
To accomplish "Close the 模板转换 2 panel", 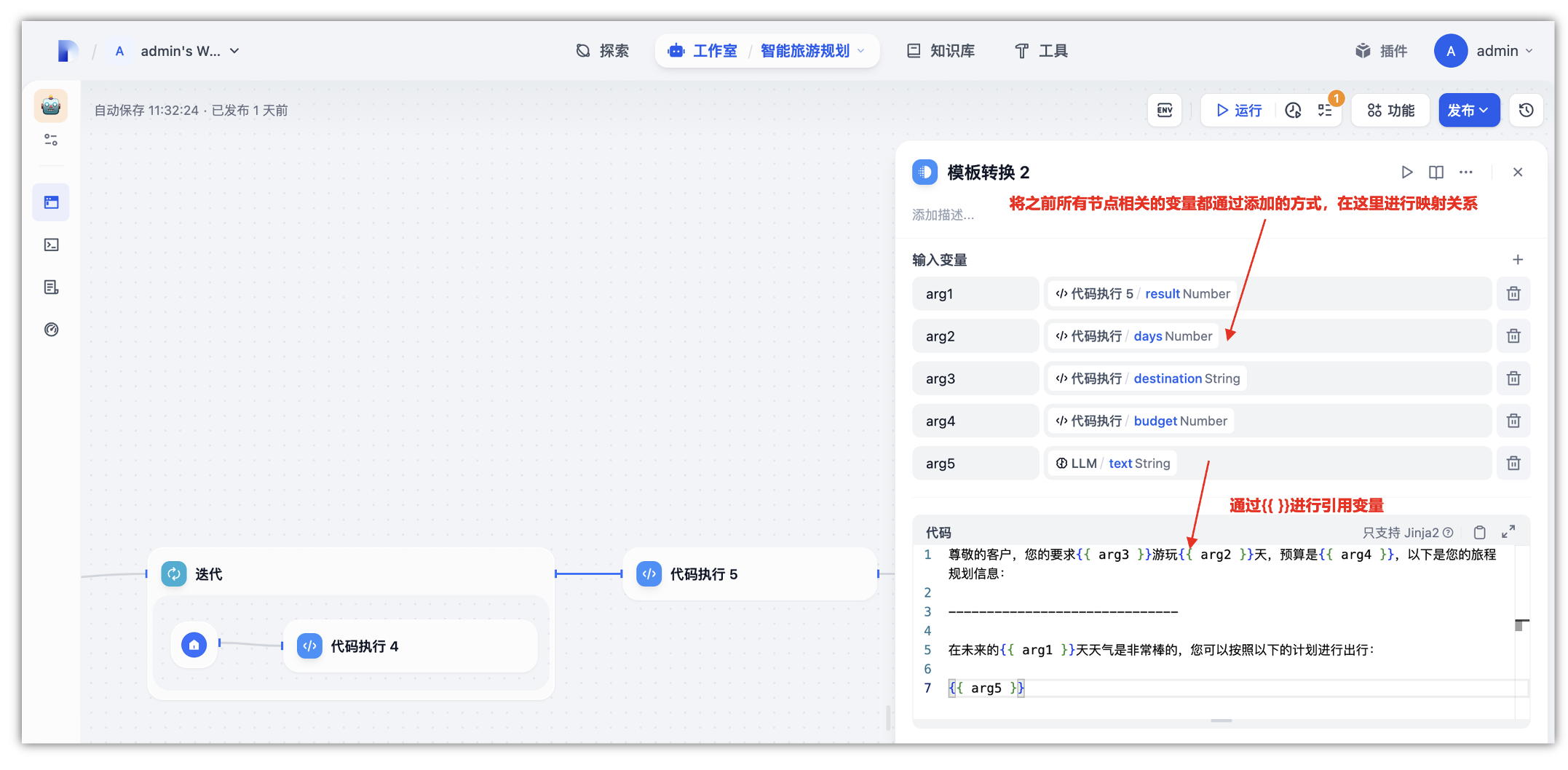I will click(x=1518, y=172).
